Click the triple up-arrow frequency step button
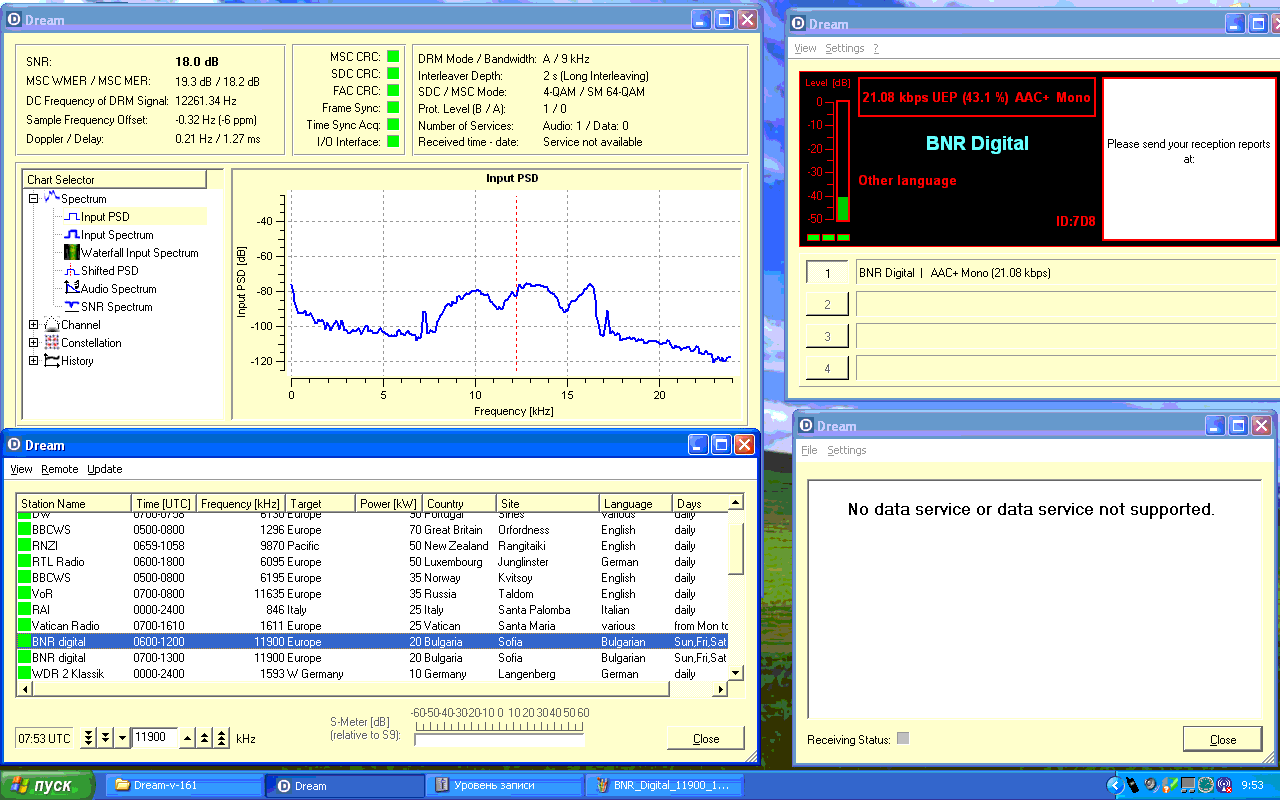The height and width of the screenshot is (800, 1280). pos(221,738)
